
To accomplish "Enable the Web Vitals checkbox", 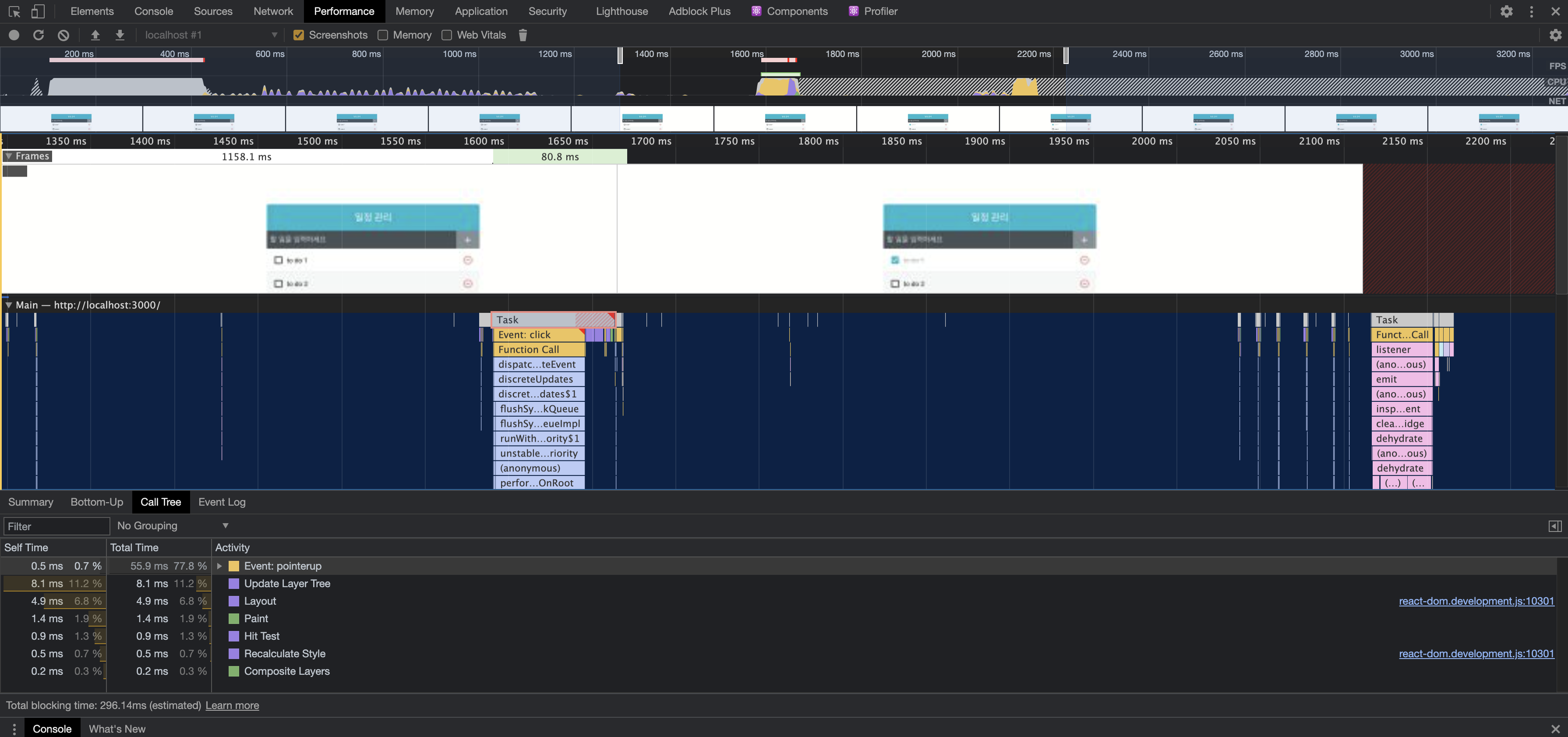I will tap(447, 35).
